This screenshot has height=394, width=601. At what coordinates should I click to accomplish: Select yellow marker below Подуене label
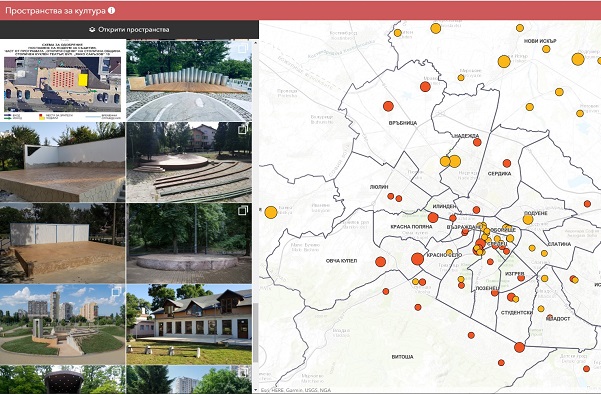coord(528,220)
